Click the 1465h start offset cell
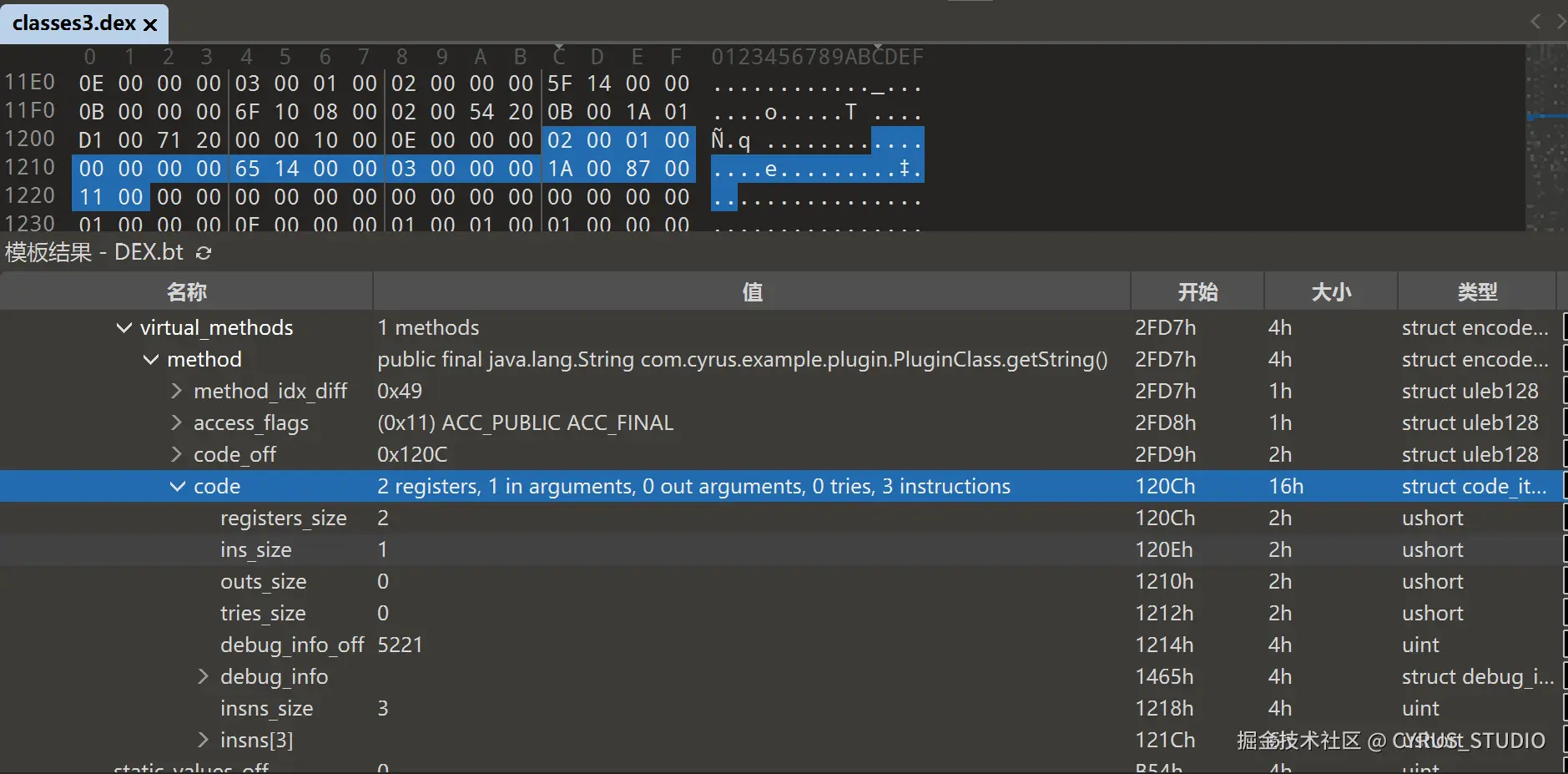 (1164, 676)
